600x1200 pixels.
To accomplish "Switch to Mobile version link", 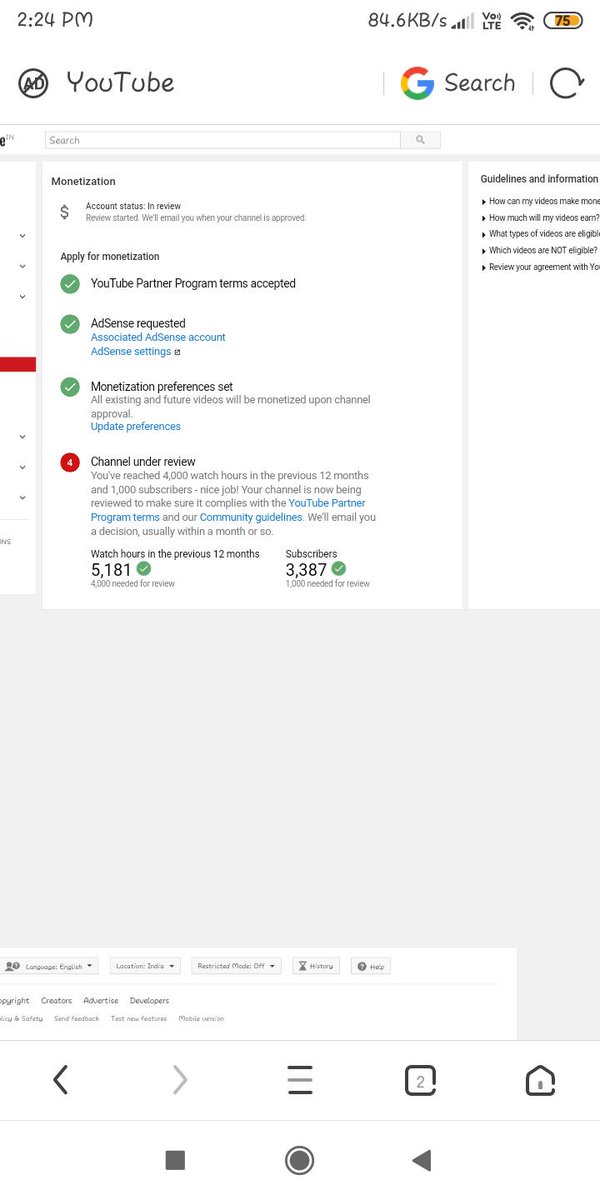I will coord(201,1019).
